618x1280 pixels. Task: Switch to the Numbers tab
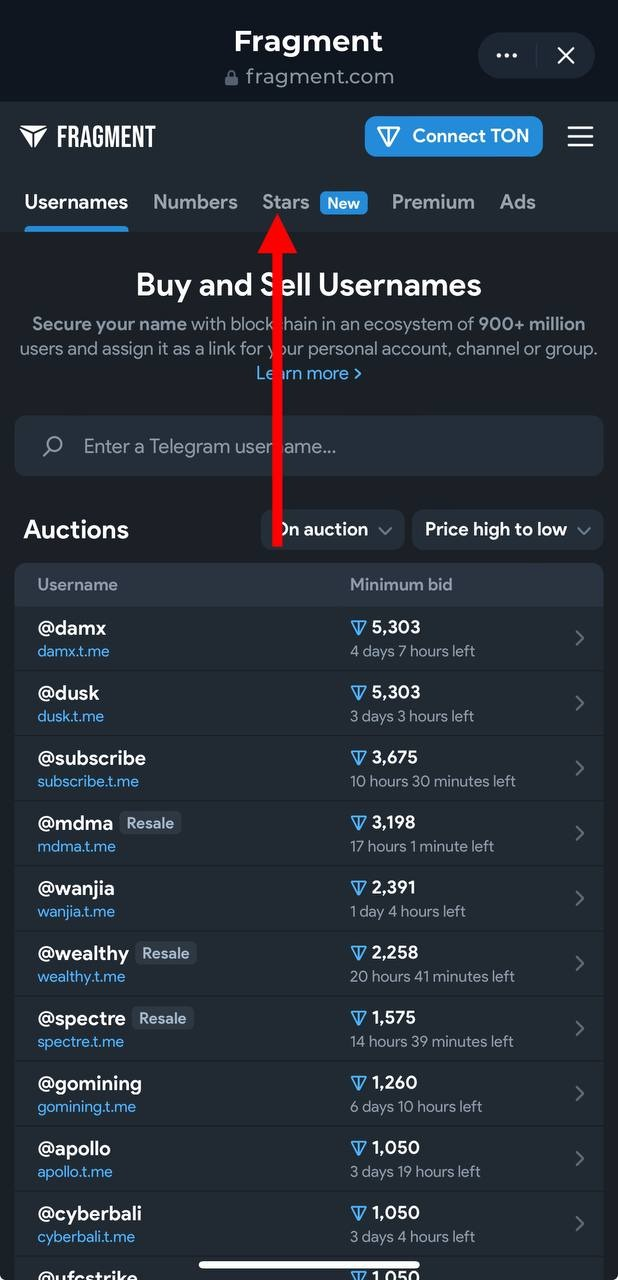coord(195,202)
